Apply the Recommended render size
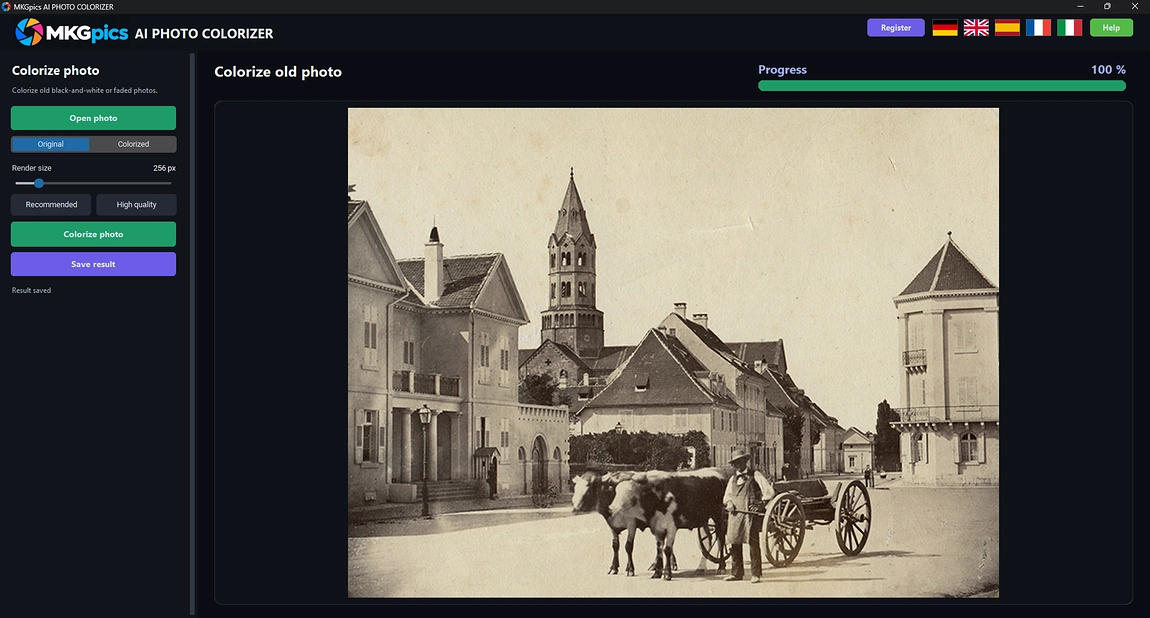The height and width of the screenshot is (618, 1150). [x=51, y=205]
